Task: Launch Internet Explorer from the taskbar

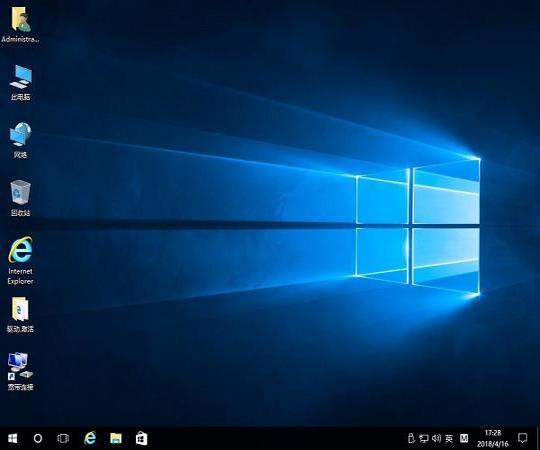Action: 90,438
